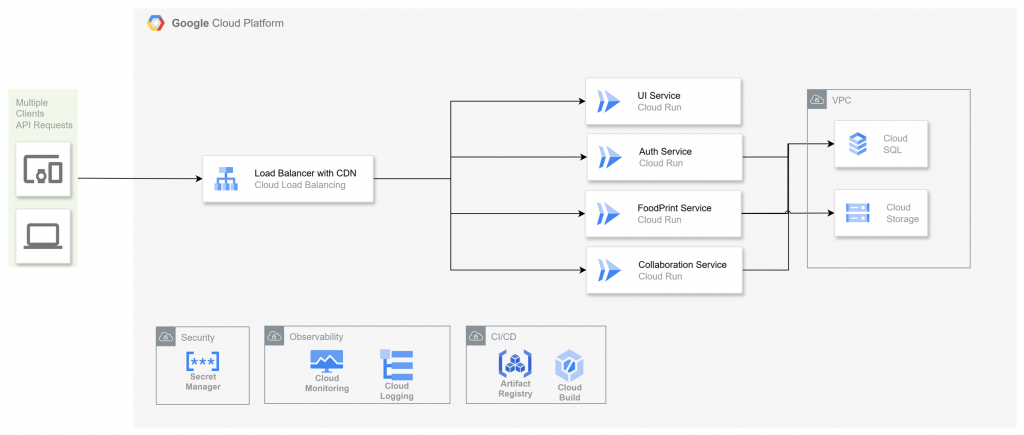The width and height of the screenshot is (1024, 435).
Task: Click the 'Cloud Logging' label
Action: click(396, 391)
